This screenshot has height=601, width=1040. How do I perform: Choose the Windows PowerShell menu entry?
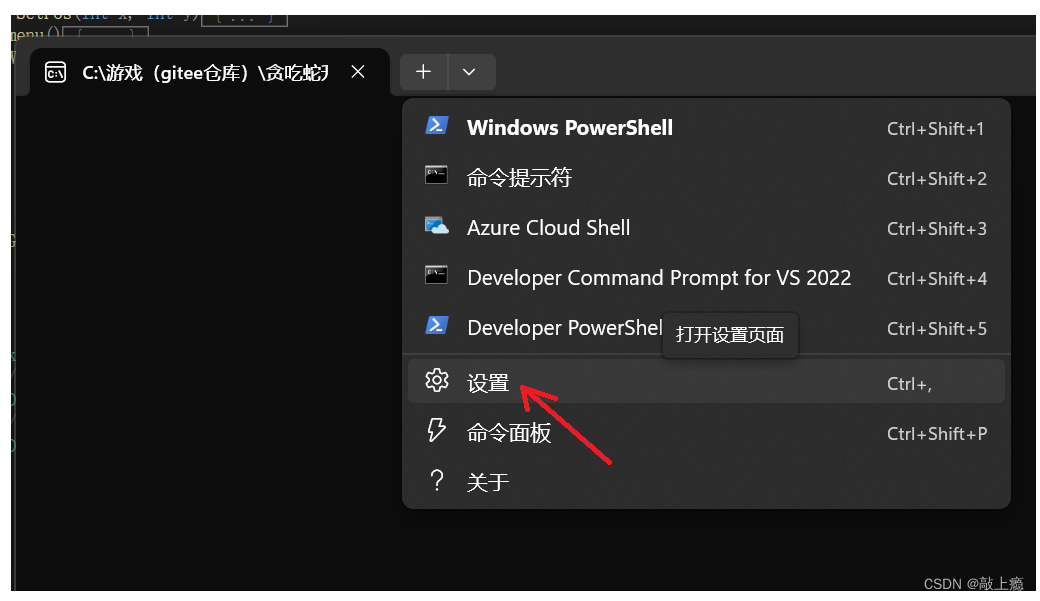(570, 128)
